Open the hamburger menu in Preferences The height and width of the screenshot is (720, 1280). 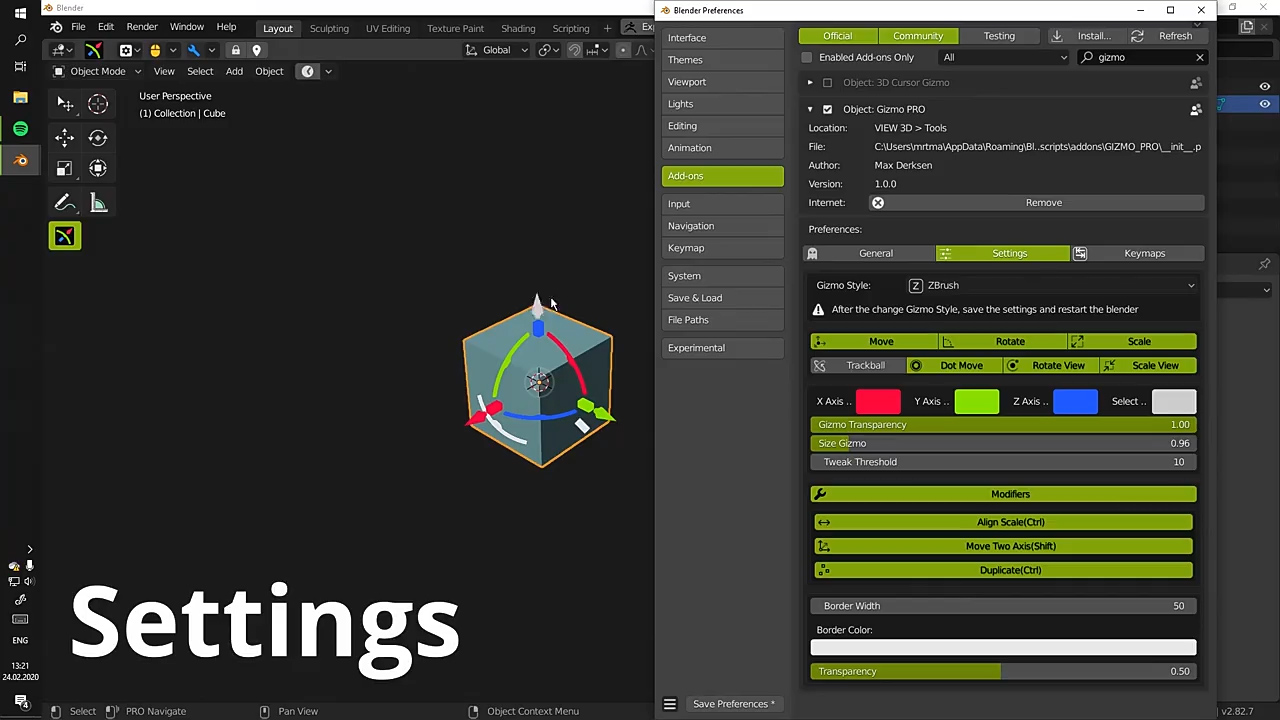(x=670, y=704)
